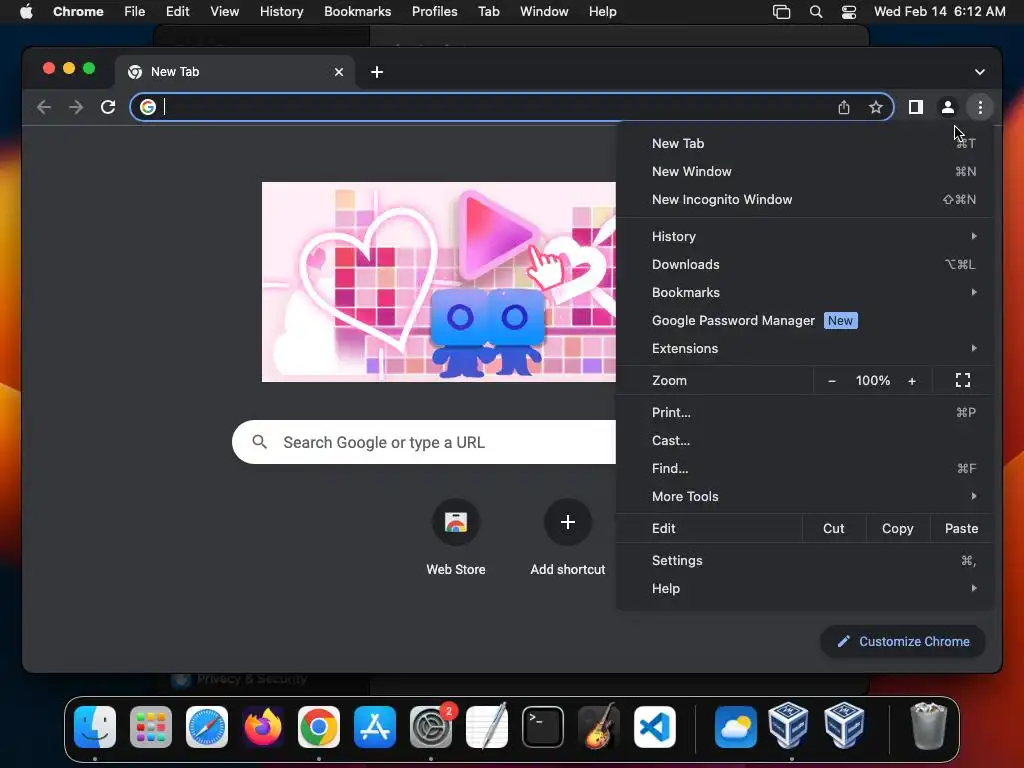Expand the Extensions submenu

(x=805, y=349)
